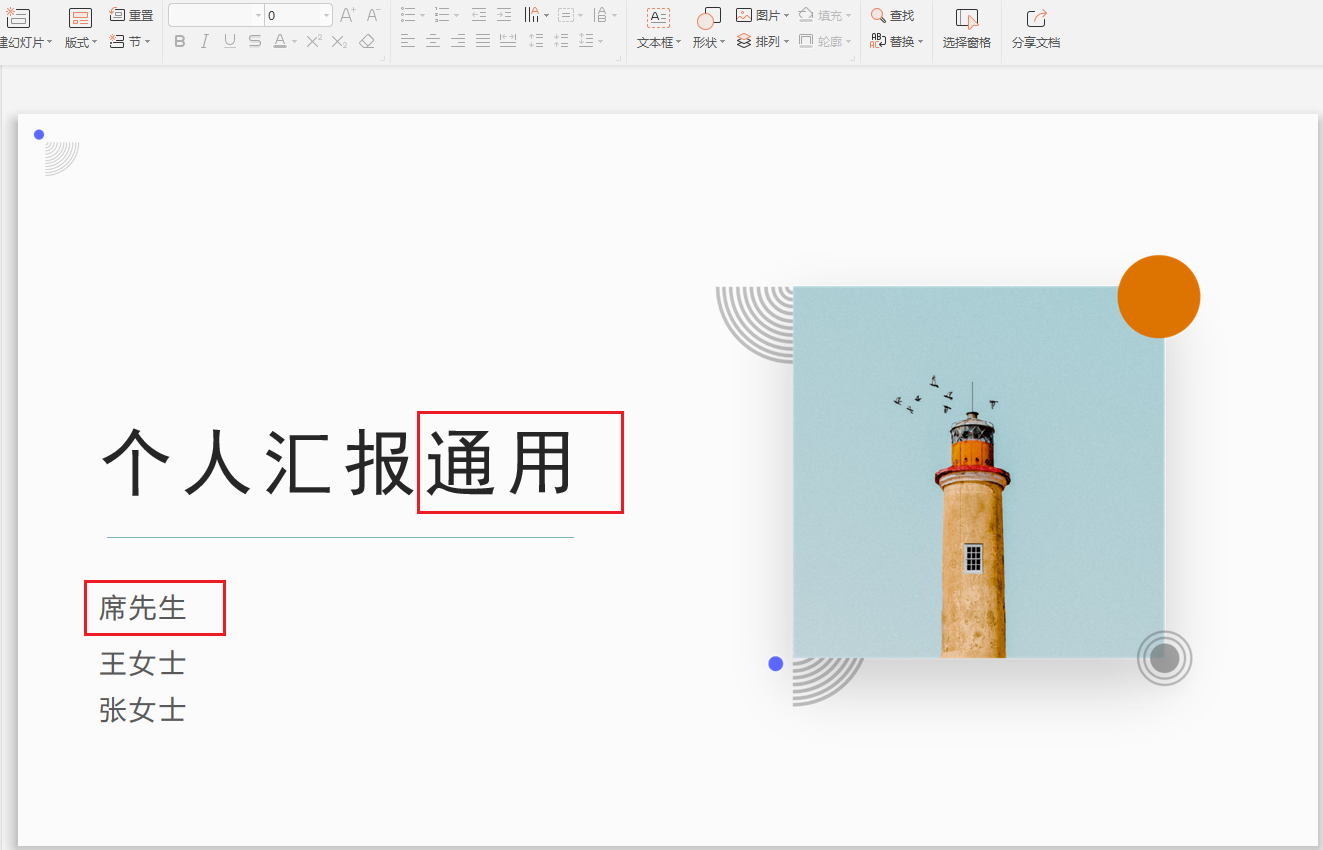1323x850 pixels.
Task: Toggle italic formatting
Action: coord(204,41)
